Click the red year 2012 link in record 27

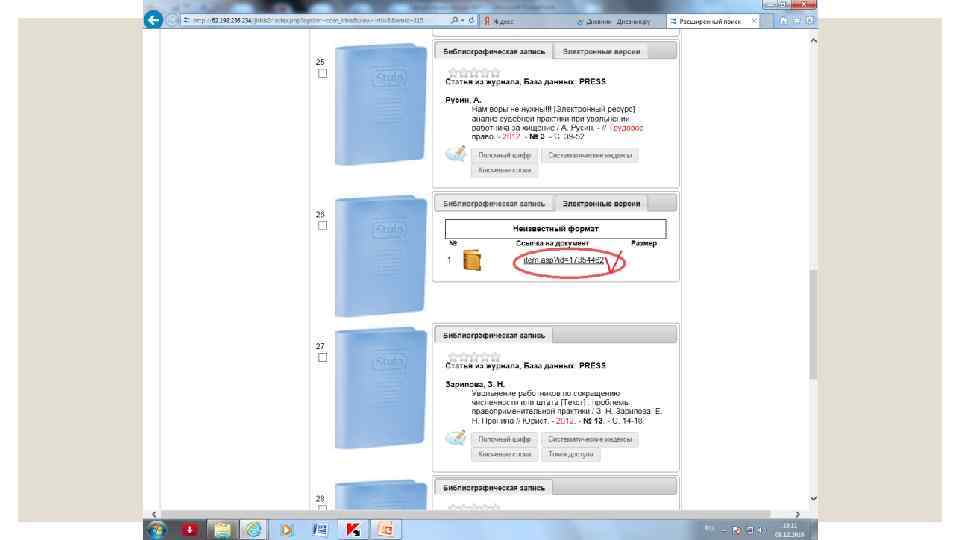coord(564,421)
